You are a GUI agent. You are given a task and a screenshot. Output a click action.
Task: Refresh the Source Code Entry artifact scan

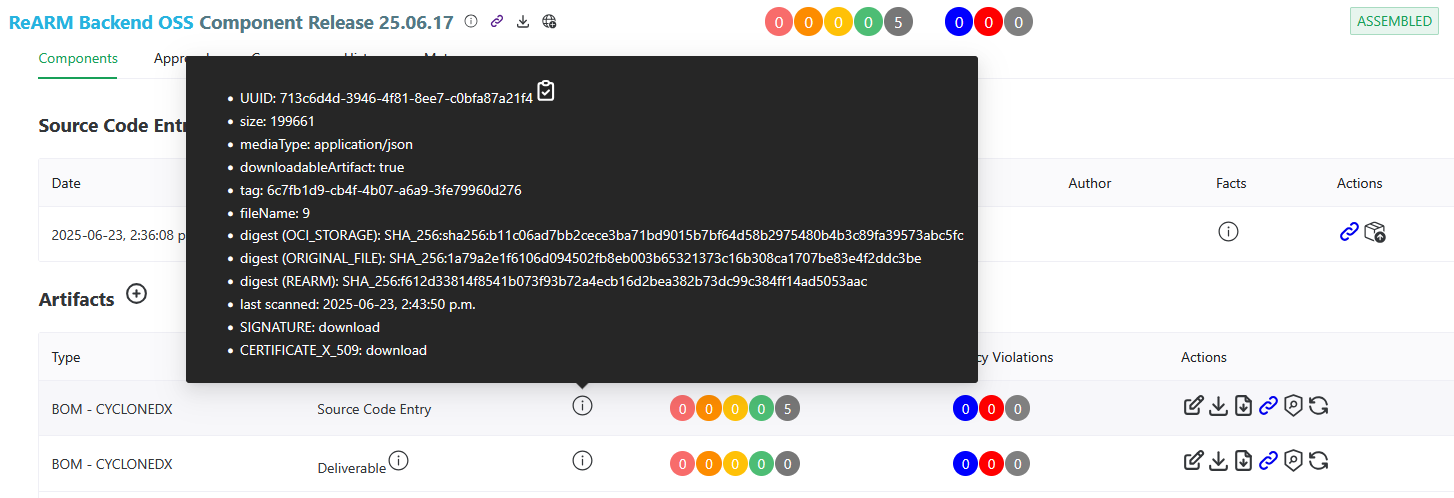coord(1318,405)
